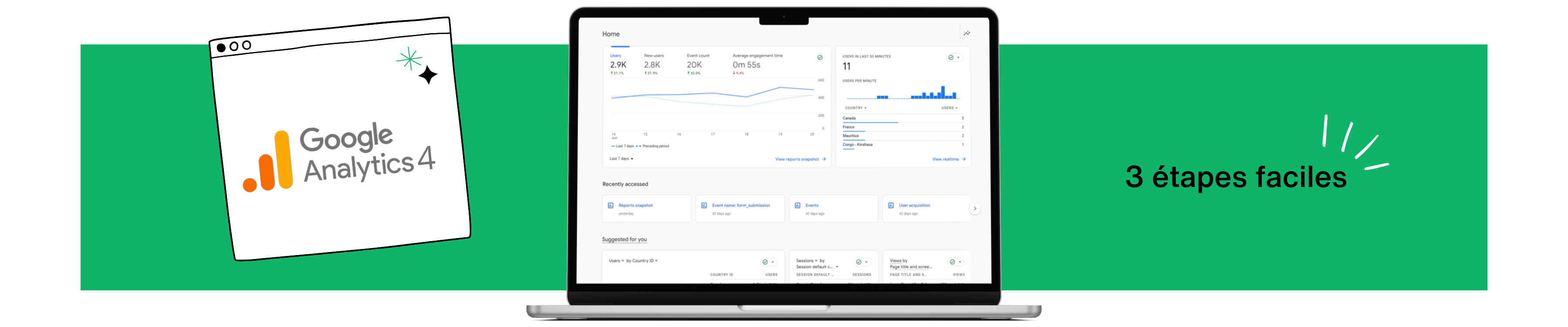The height and width of the screenshot is (327, 1568).
Task: Open the USERS metric dropdown in realtime card
Action: 949,108
